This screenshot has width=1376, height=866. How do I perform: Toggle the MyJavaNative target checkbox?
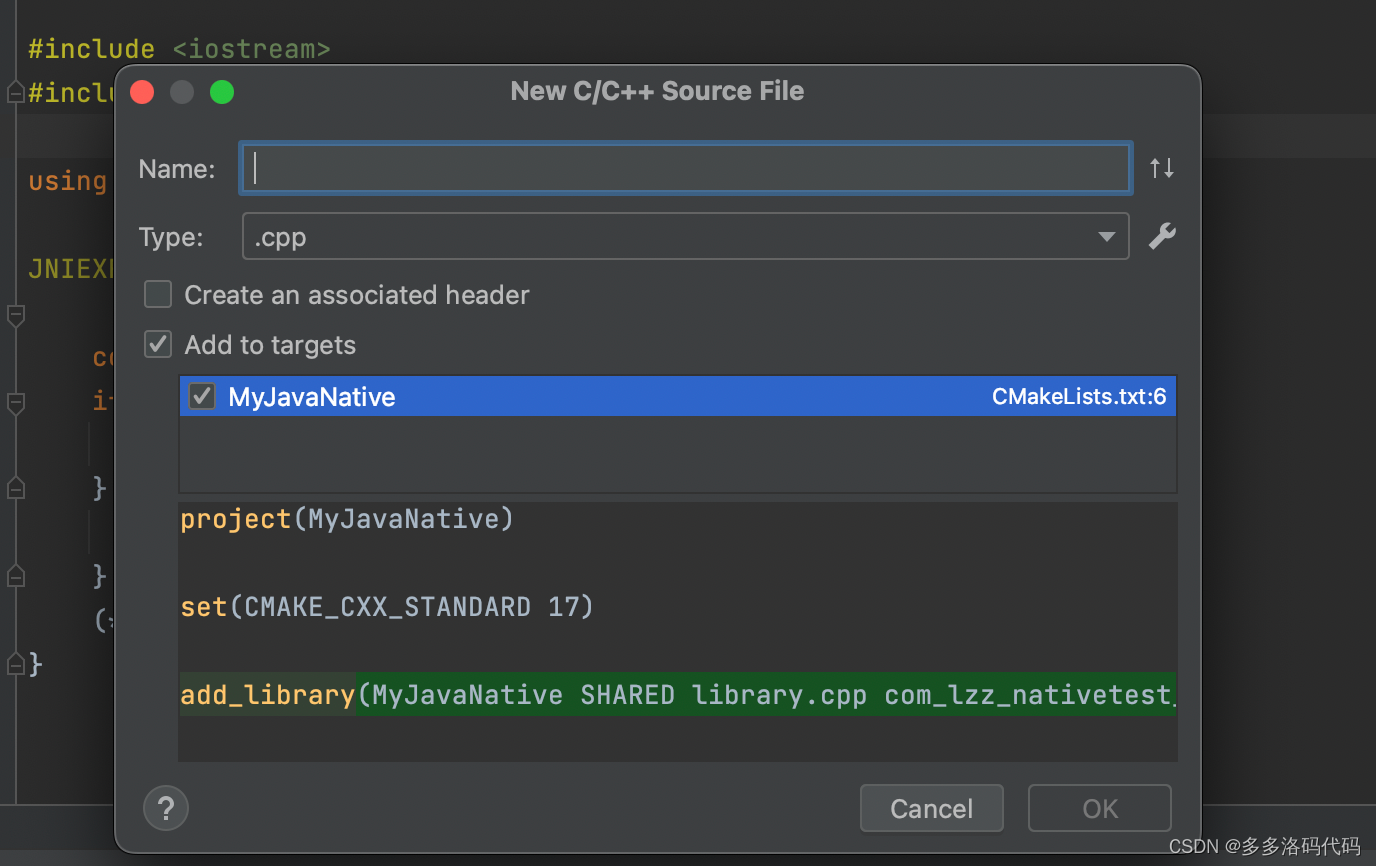(202, 396)
